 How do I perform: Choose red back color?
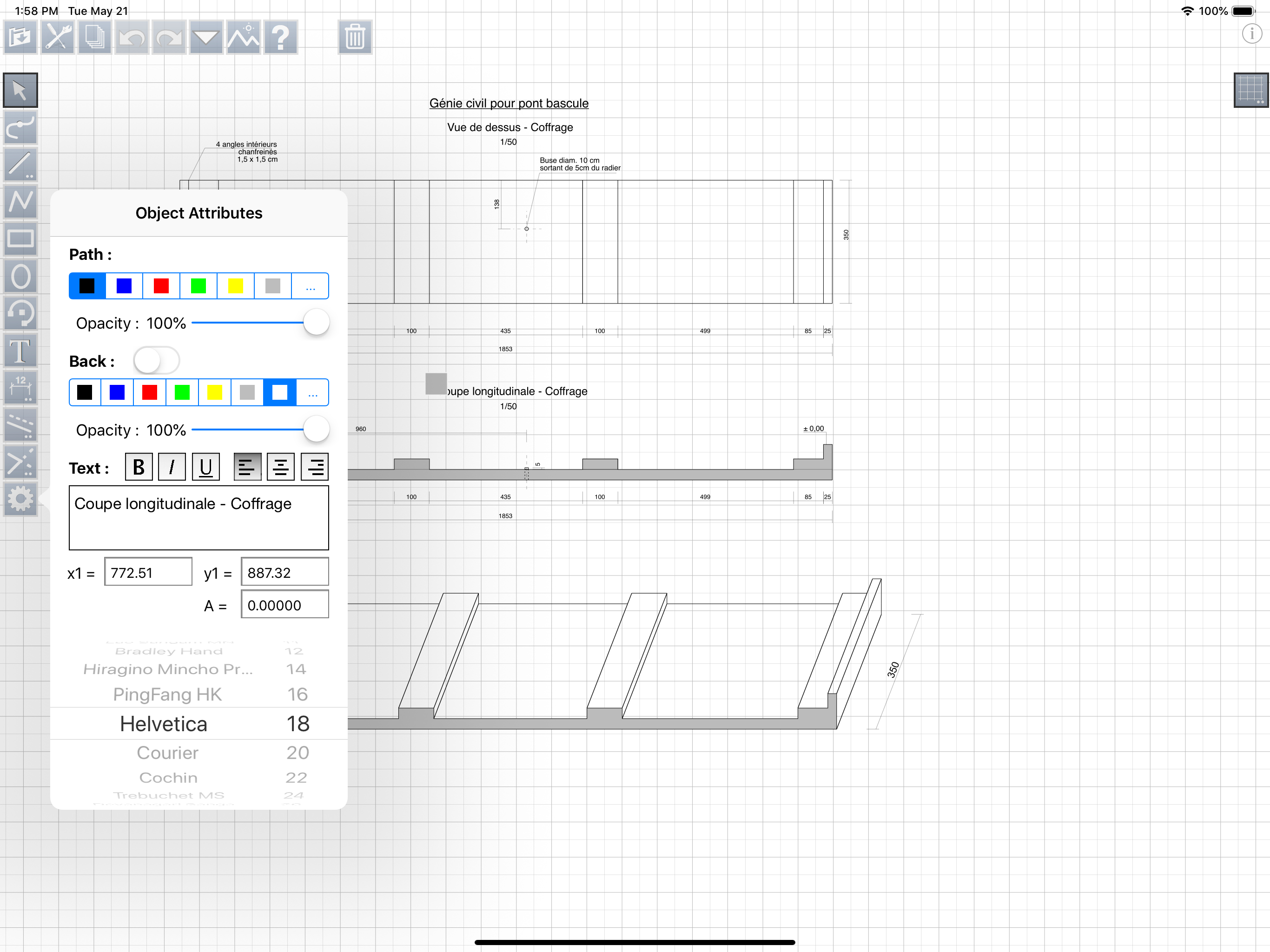point(150,393)
